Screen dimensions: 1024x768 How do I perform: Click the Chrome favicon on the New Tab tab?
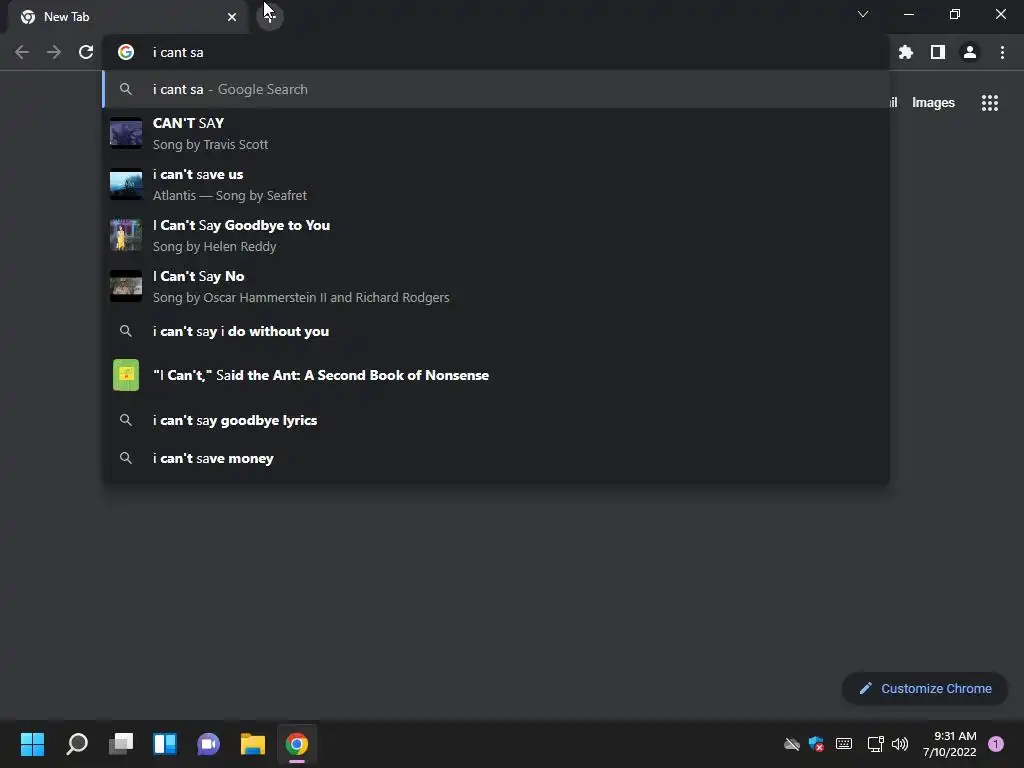[x=28, y=17]
